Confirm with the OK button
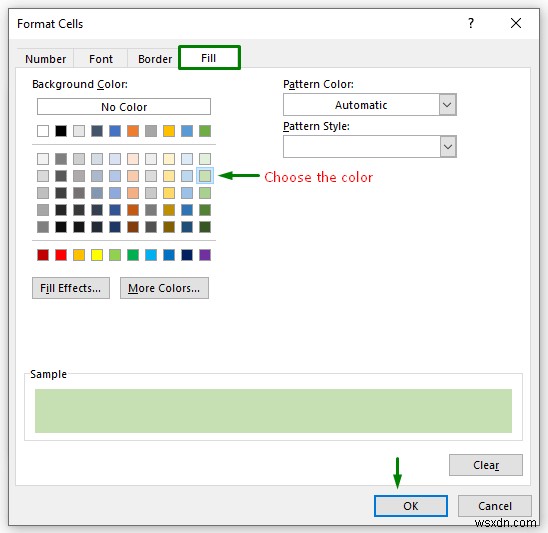This screenshot has height=533, width=548. pyautogui.click(x=411, y=506)
